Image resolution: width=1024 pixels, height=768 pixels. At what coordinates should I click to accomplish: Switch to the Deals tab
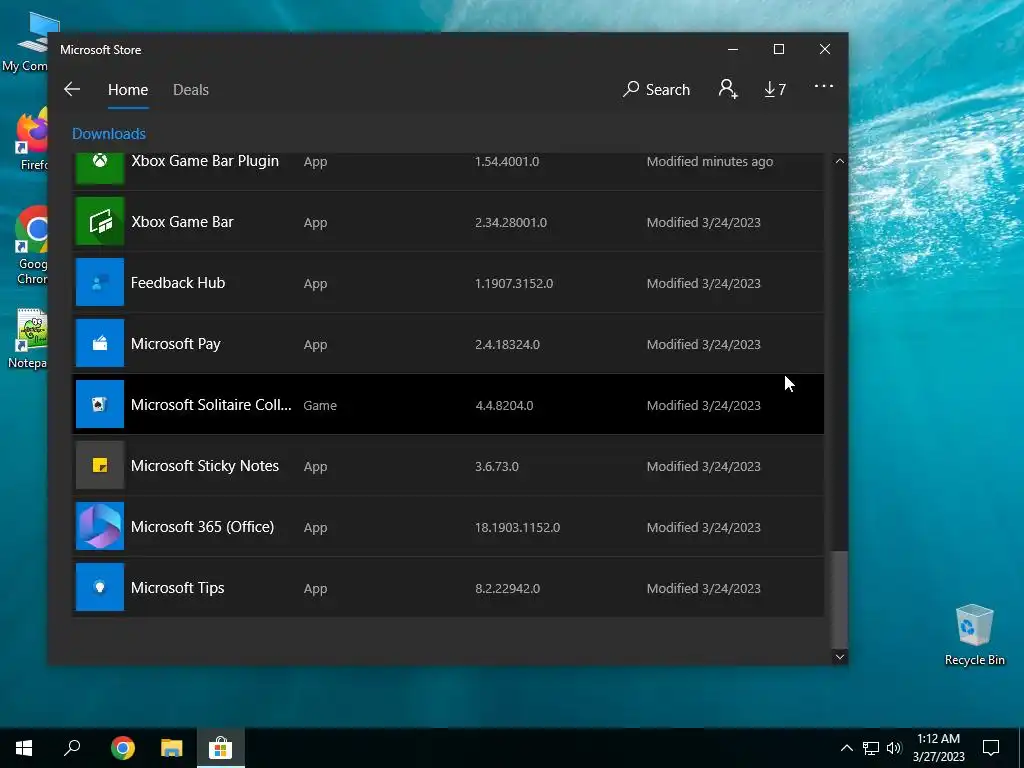[191, 89]
